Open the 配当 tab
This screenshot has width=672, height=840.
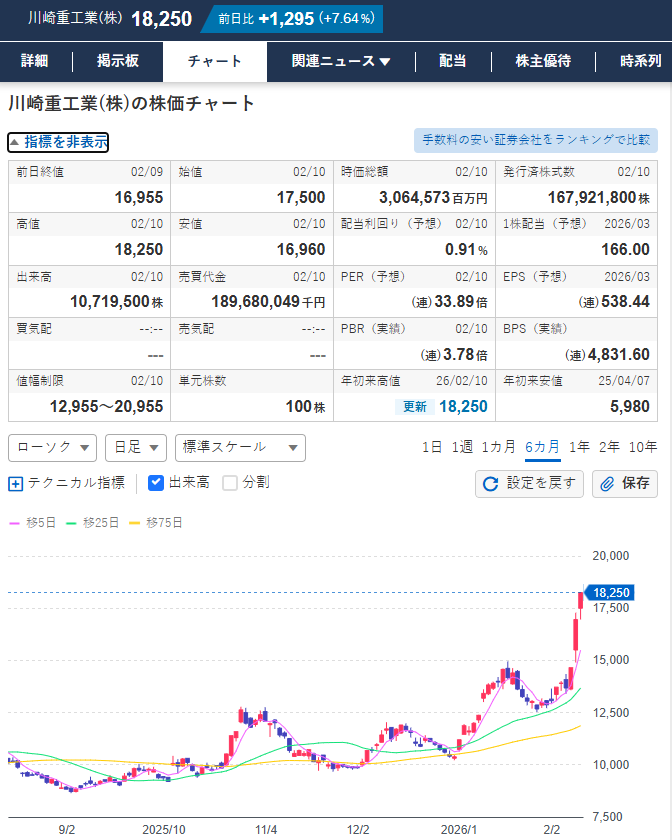(x=453, y=61)
